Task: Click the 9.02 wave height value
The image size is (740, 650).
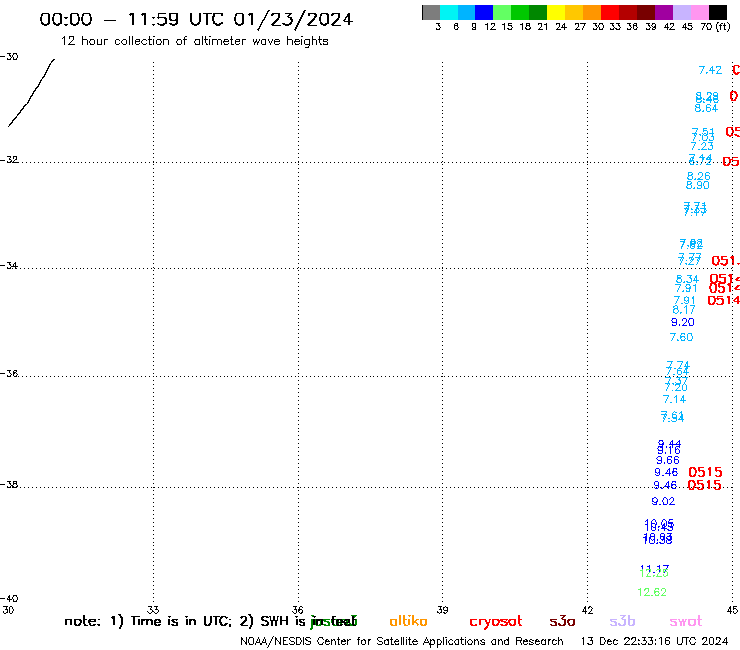Action: coord(663,501)
